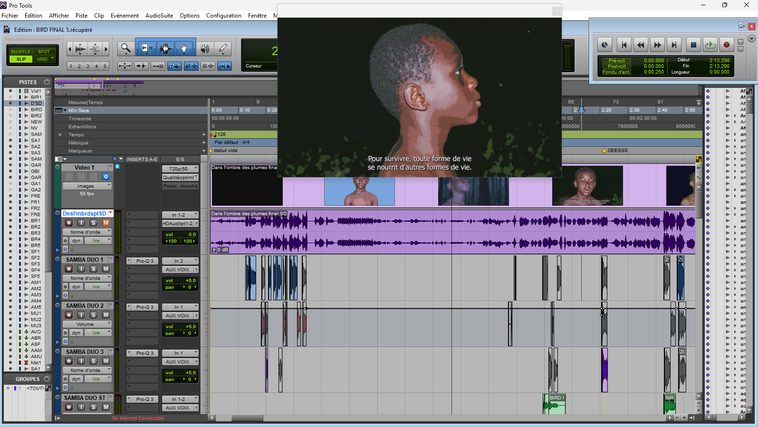Viewport: 758px width, 427px height.
Task: Select the Trim tool
Action: [146, 48]
